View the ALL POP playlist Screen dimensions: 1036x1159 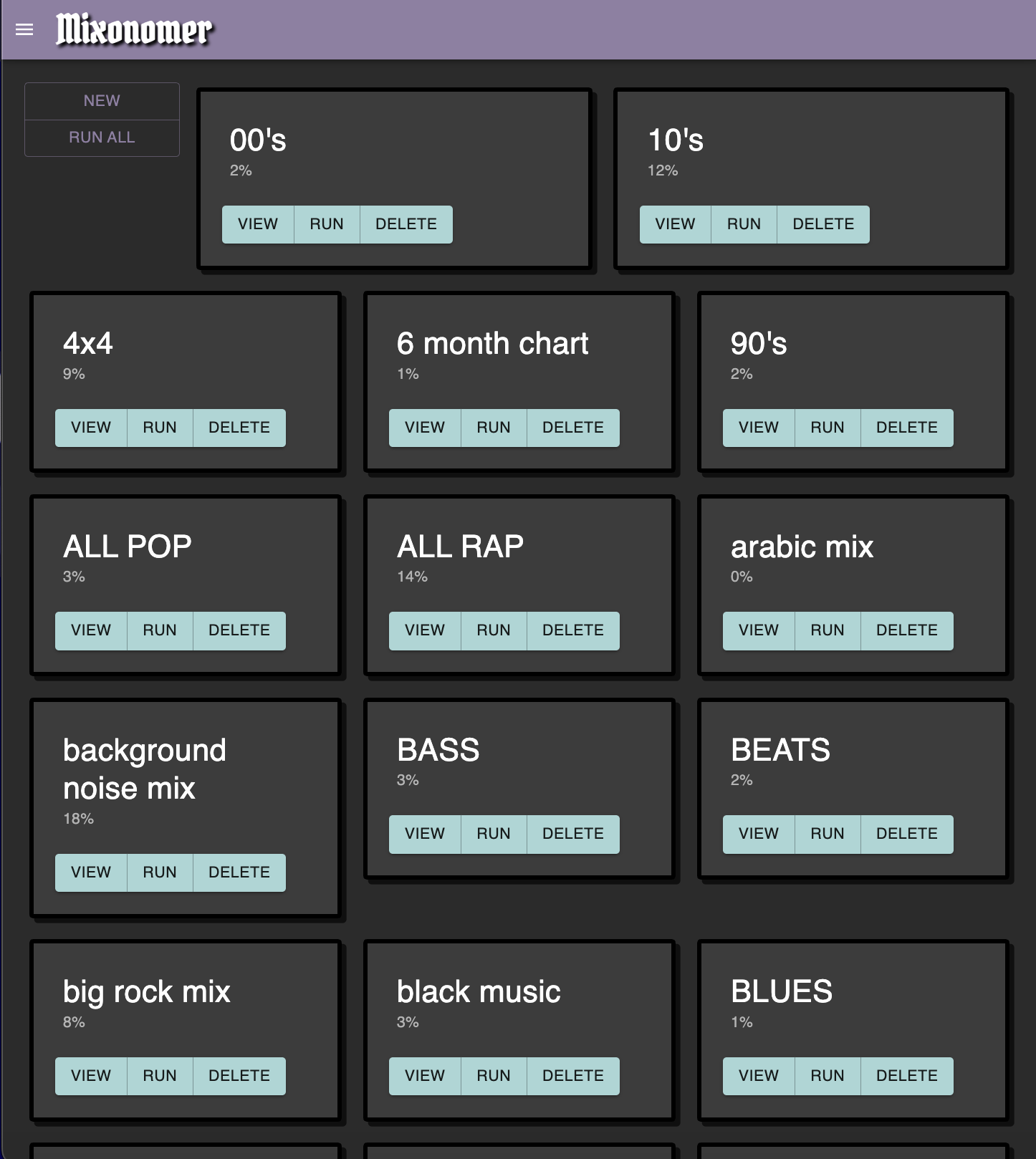tap(90, 630)
